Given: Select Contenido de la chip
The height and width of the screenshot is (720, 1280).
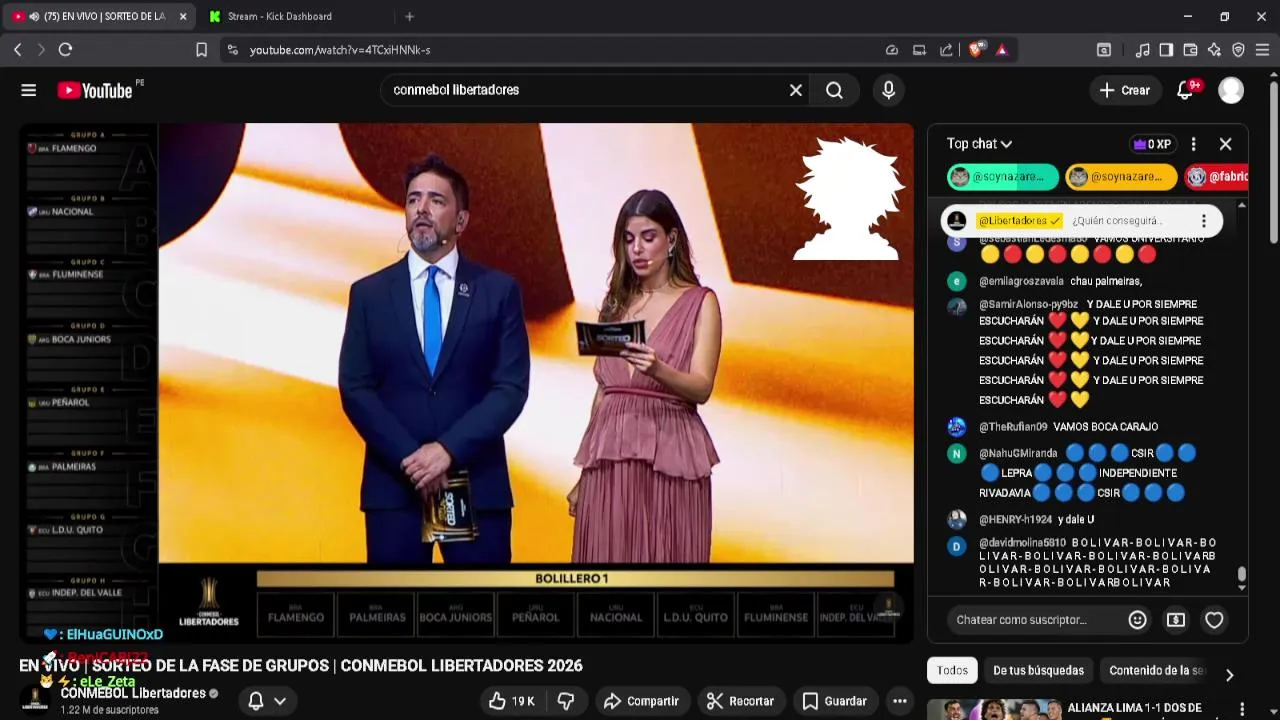Looking at the screenshot, I should tap(1157, 670).
